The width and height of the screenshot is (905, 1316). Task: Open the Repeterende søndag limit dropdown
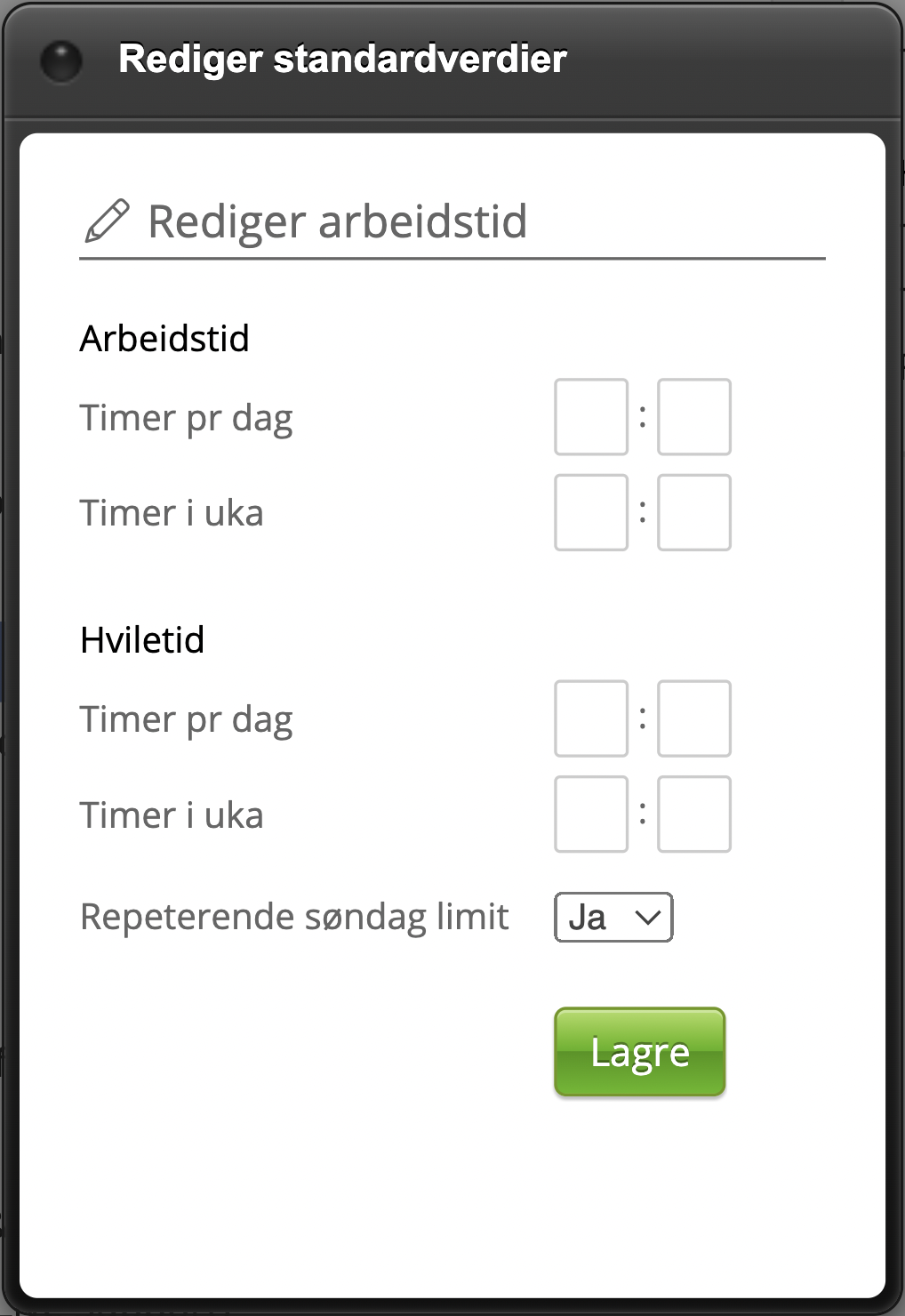[x=613, y=918]
